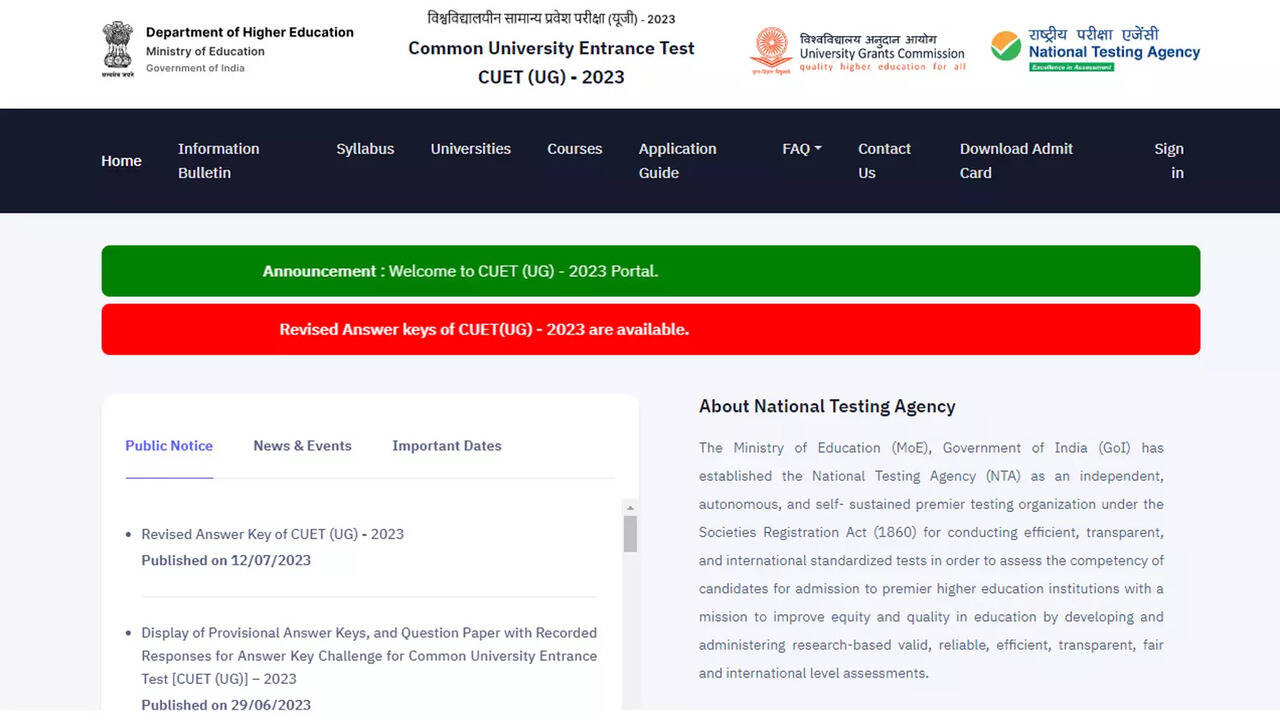Screen dimensions: 1280x720
Task: Open the Courses page
Action: 574,149
